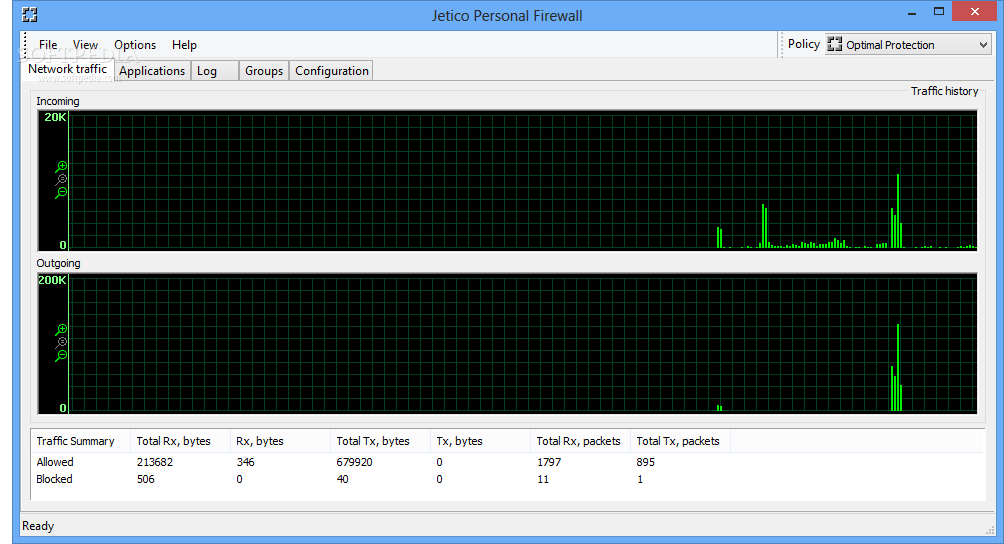Click the value 40 in Blocked row
Viewport: 1004px width, 544px height.
[343, 479]
